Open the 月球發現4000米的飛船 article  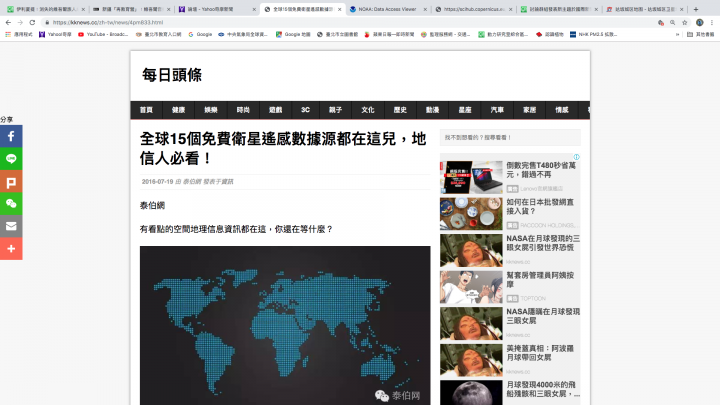pos(543,389)
